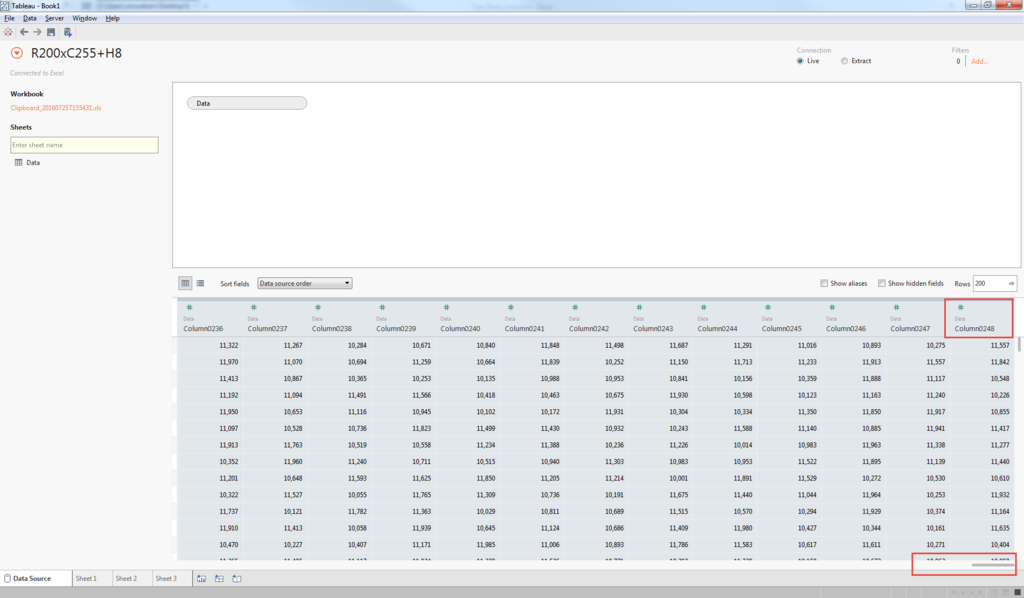Go back with the toolbar left arrow
The image size is (1024, 598).
tap(24, 32)
